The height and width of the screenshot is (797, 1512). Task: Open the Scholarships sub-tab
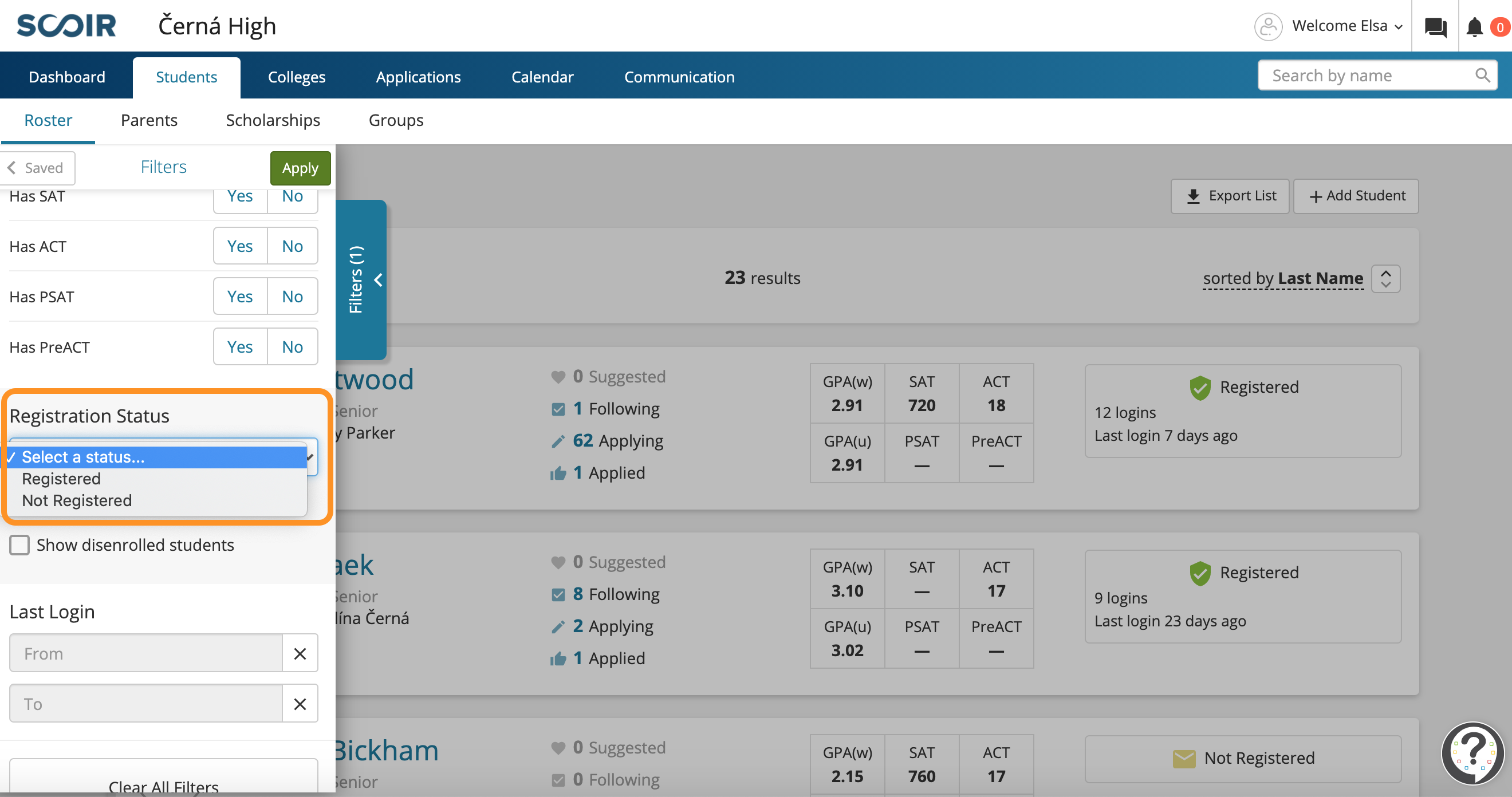(273, 120)
